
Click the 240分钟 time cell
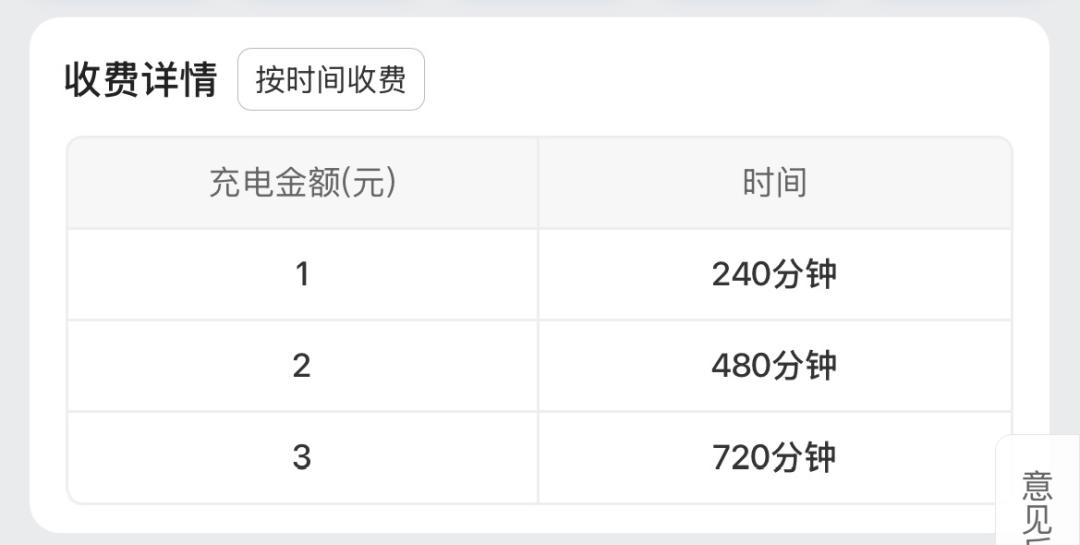tap(774, 274)
